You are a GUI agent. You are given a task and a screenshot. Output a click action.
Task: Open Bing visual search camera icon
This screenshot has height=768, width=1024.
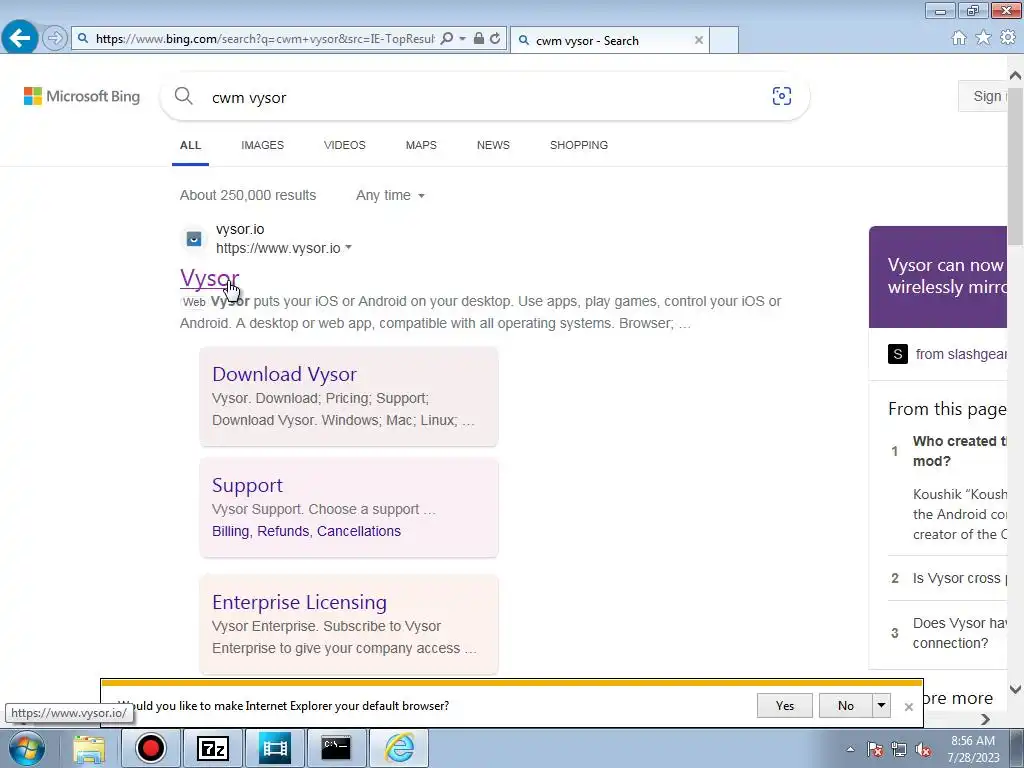[x=782, y=97]
